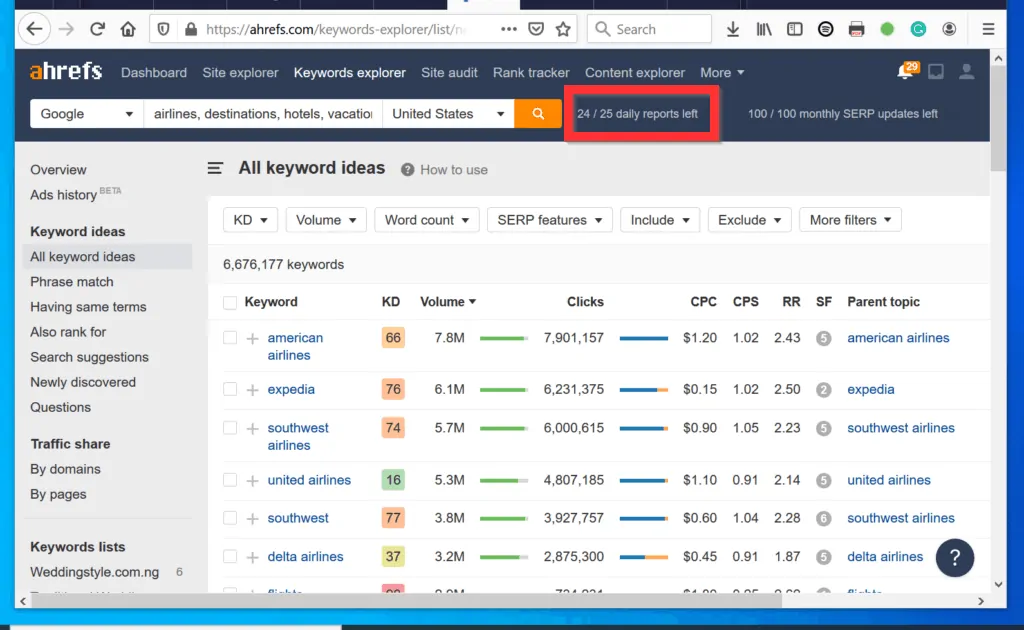Check the southwest airlines row checkbox

[228, 428]
